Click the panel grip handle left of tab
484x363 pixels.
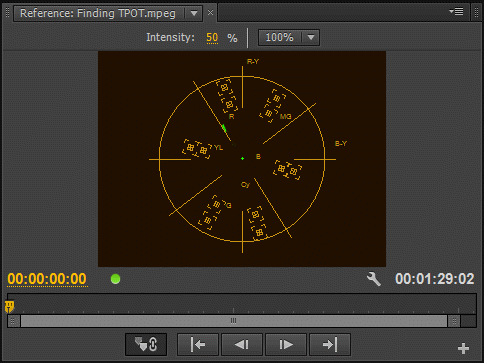7,13
